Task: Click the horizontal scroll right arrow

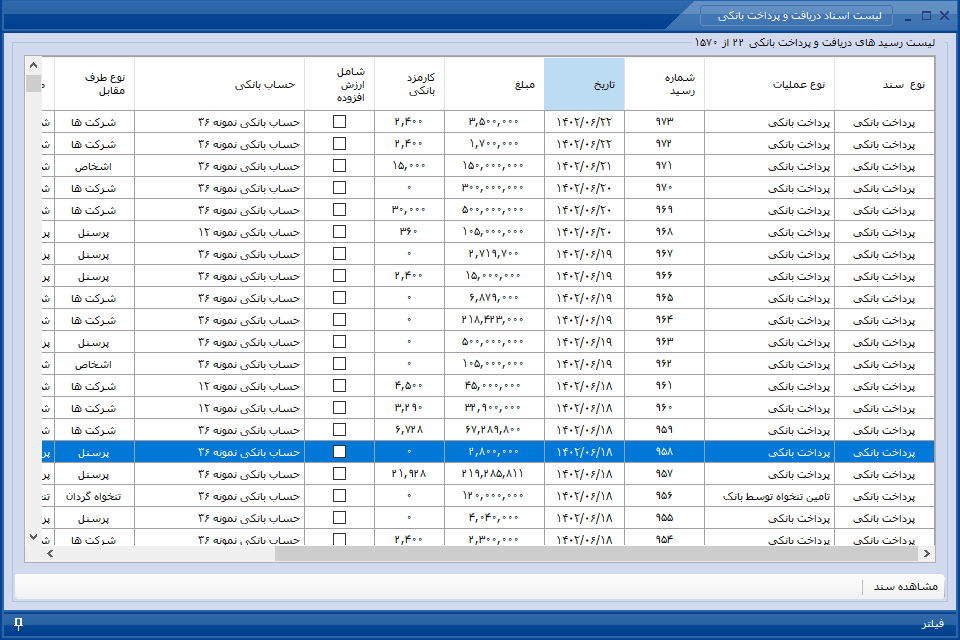Action: tap(927, 554)
